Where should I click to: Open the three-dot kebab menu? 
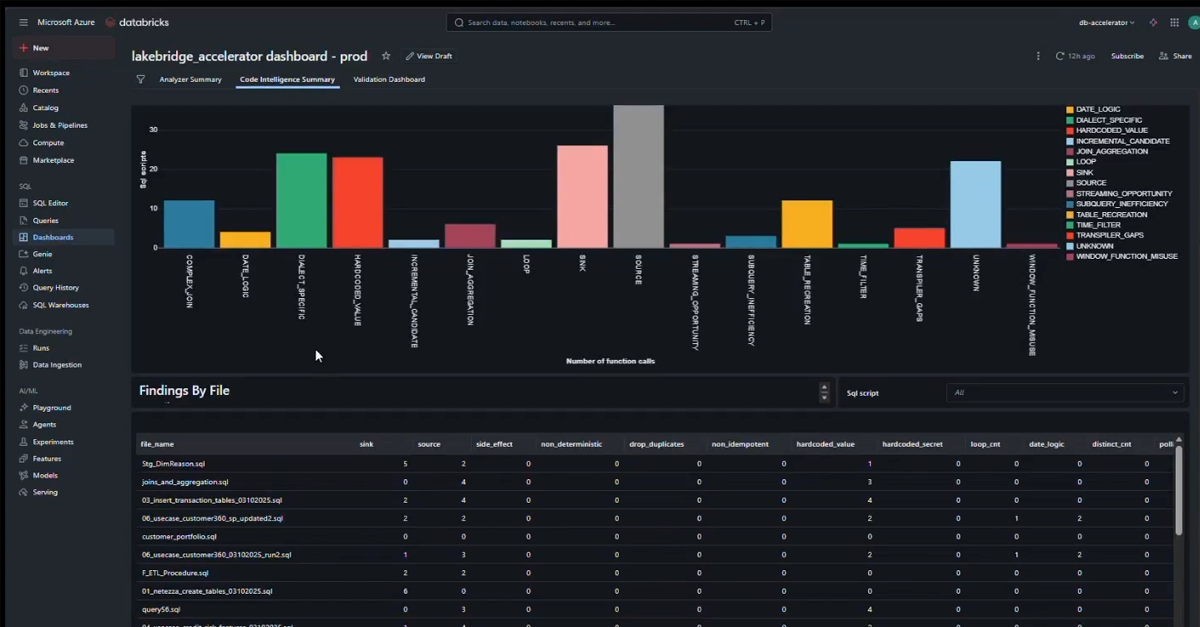1038,56
